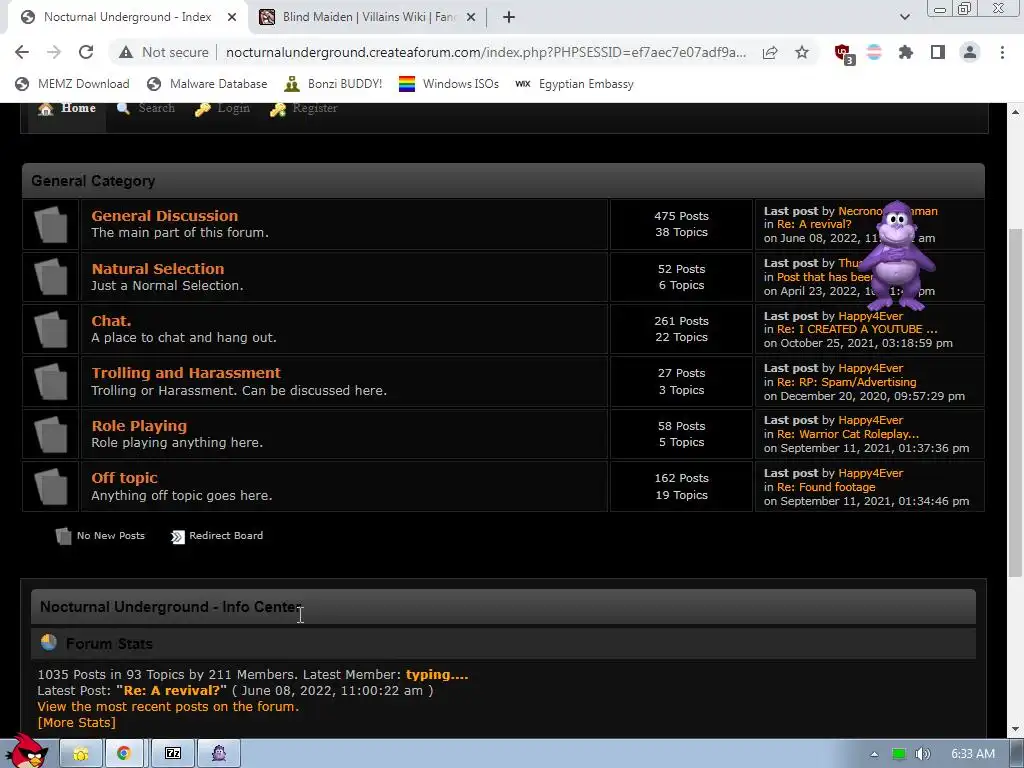
Task: Open the Bonzi BUDDY! bookmark
Action: 333,84
